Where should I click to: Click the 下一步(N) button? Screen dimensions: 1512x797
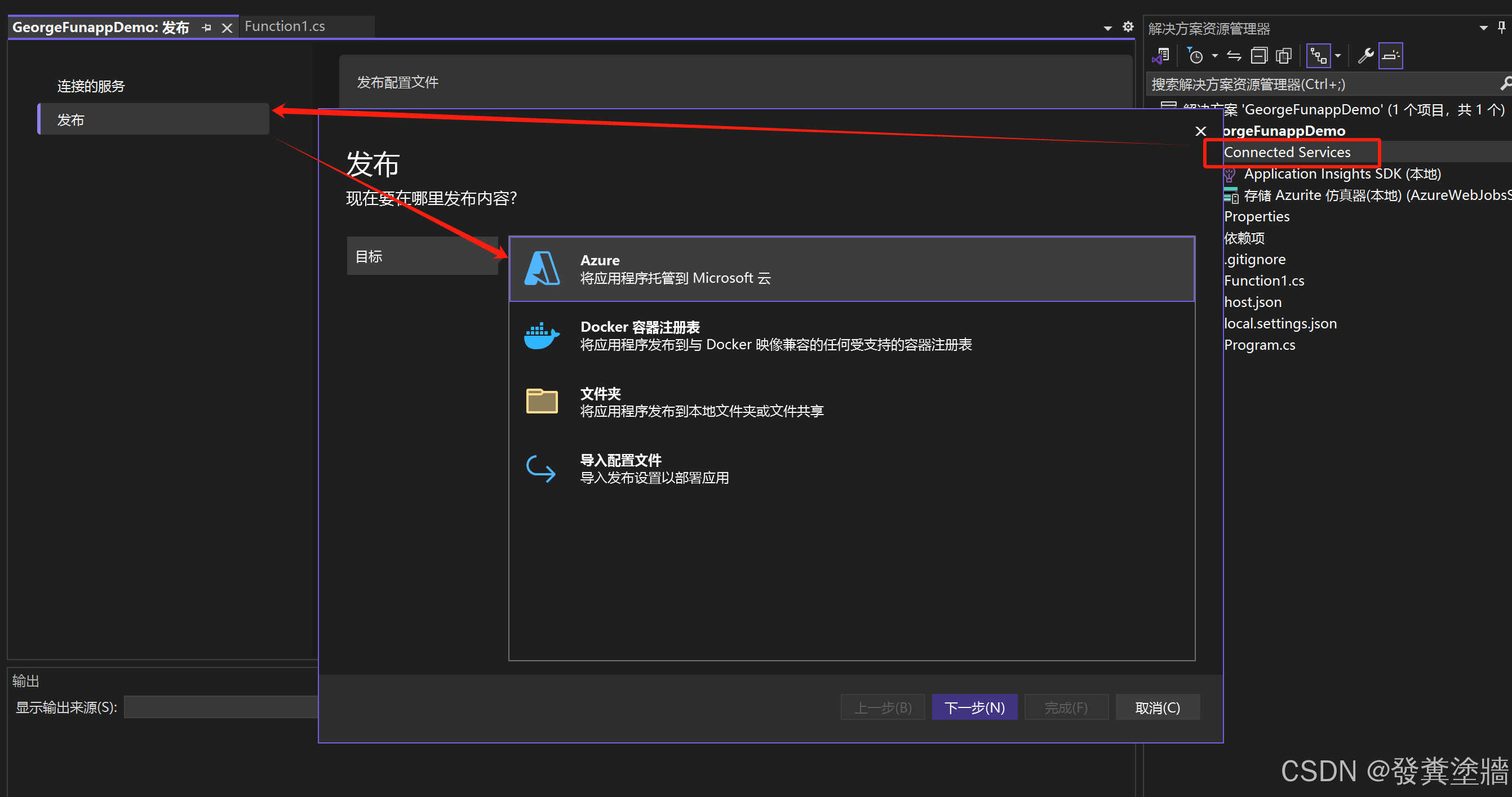[x=974, y=708]
